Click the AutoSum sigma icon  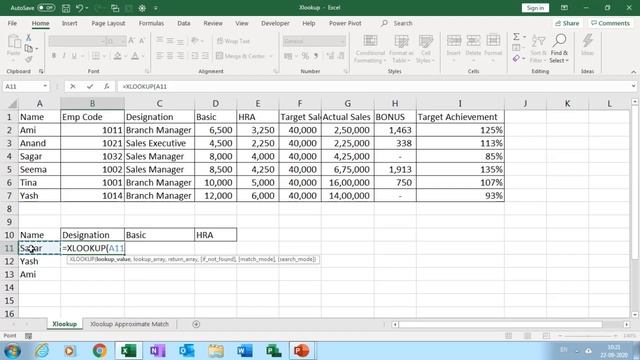[x=516, y=37]
